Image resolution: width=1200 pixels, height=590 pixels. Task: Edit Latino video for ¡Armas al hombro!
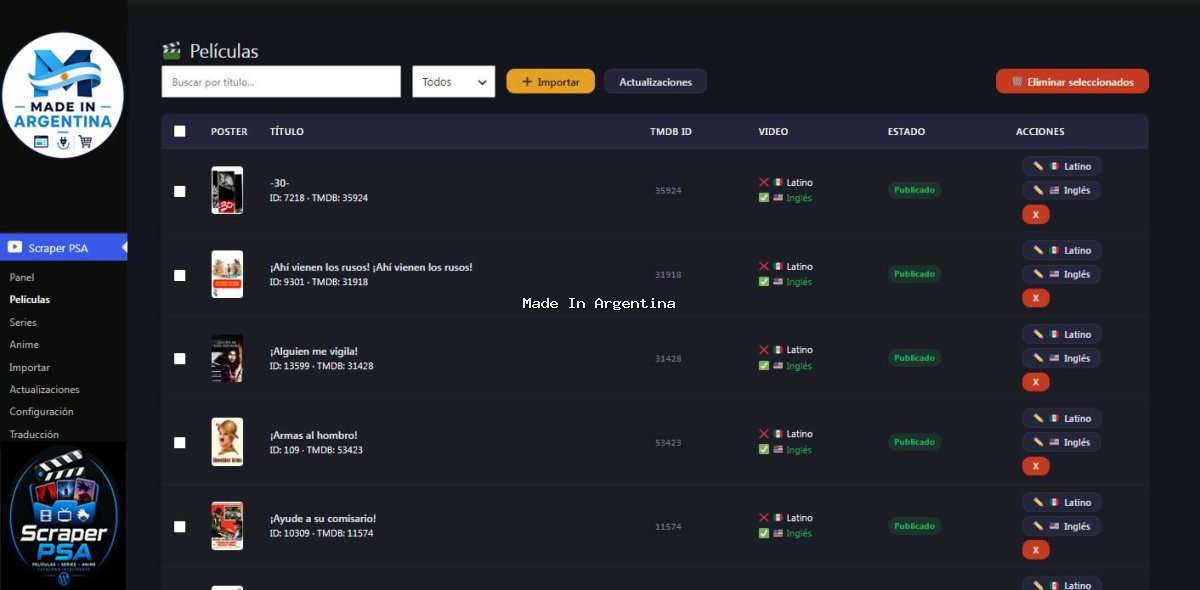1061,418
